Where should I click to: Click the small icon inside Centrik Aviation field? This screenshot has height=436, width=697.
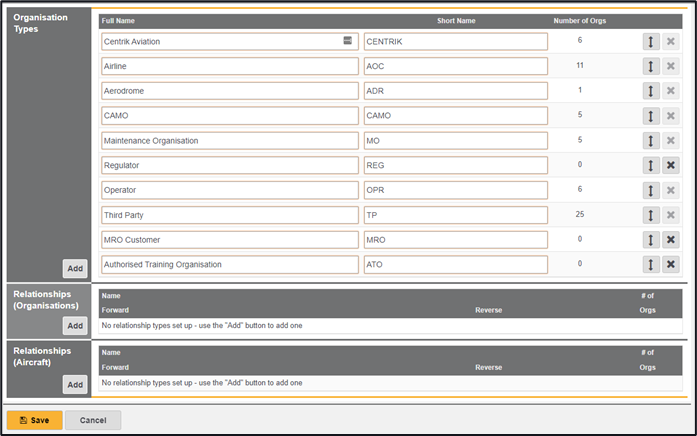347,41
